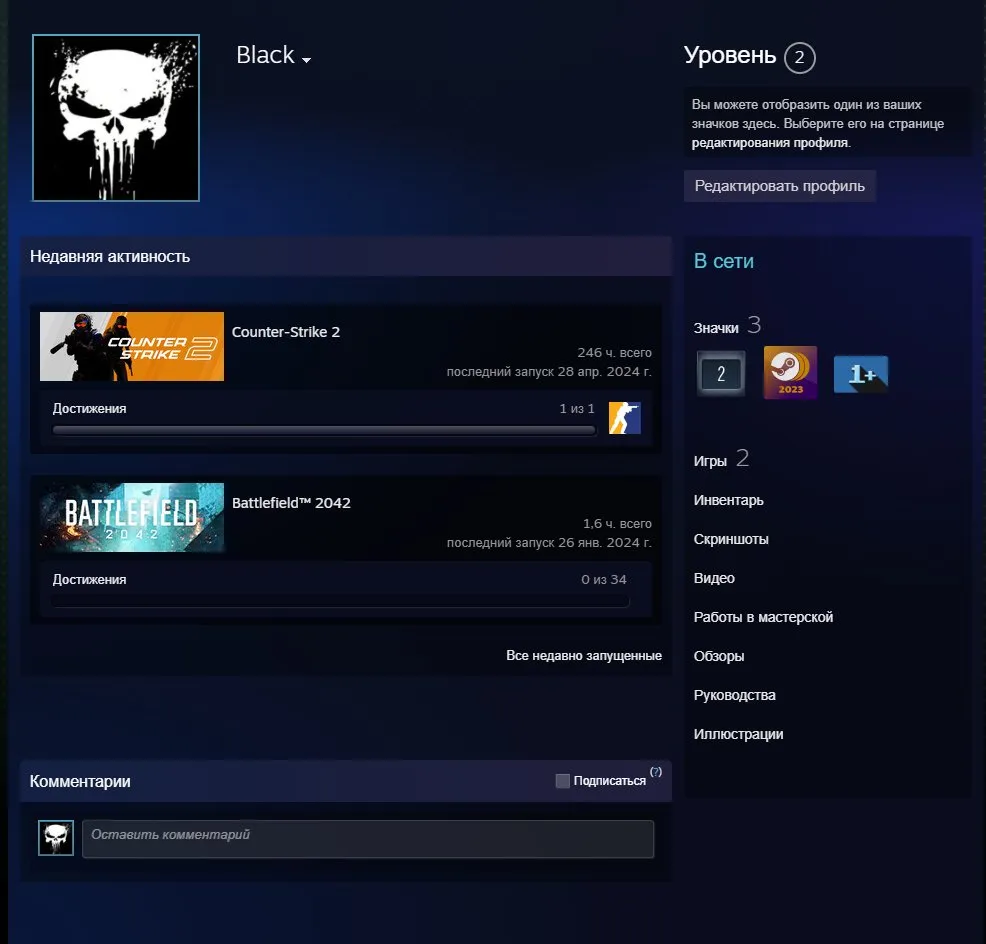Open the Видео section

pos(714,579)
